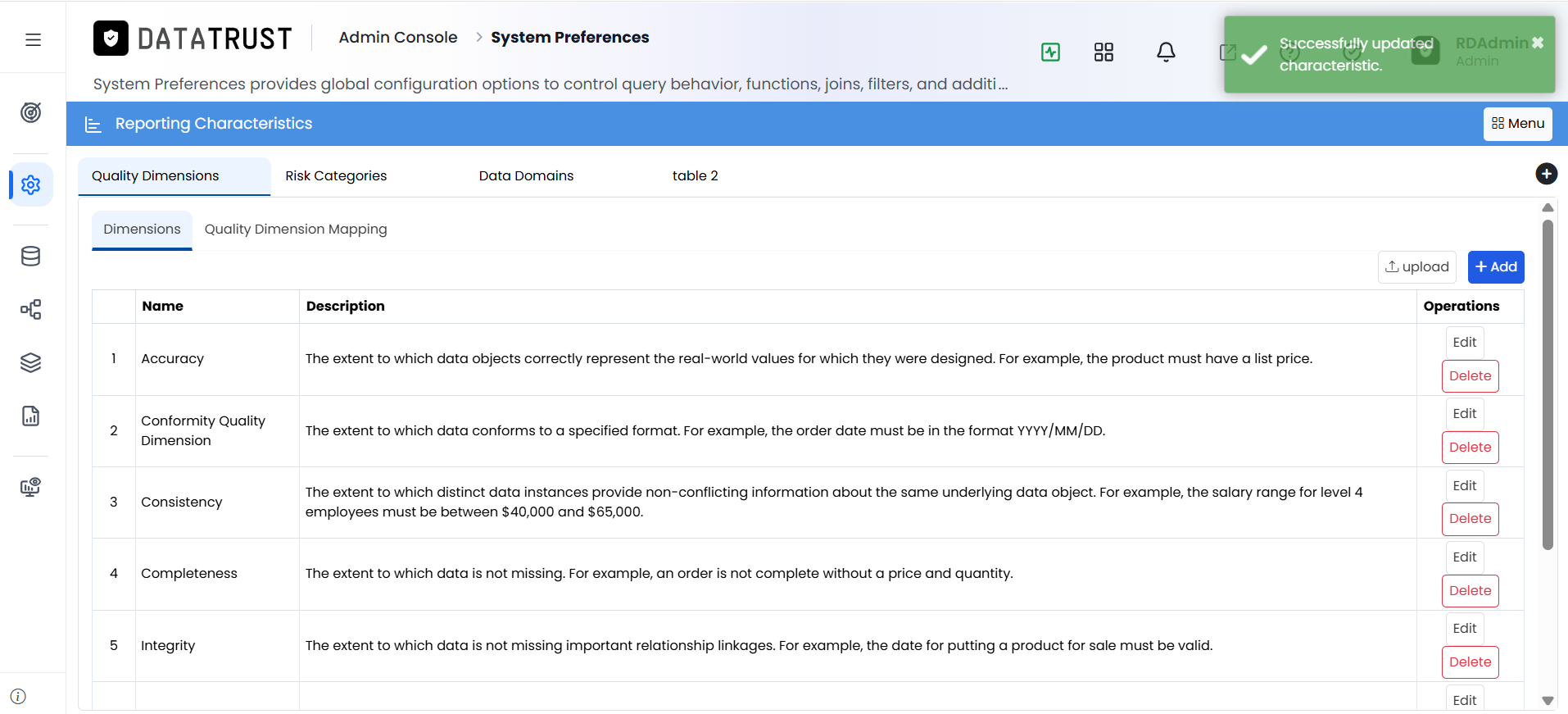This screenshot has height=714, width=1568.
Task: Open the hamburger menu icon
Action: coord(33,39)
